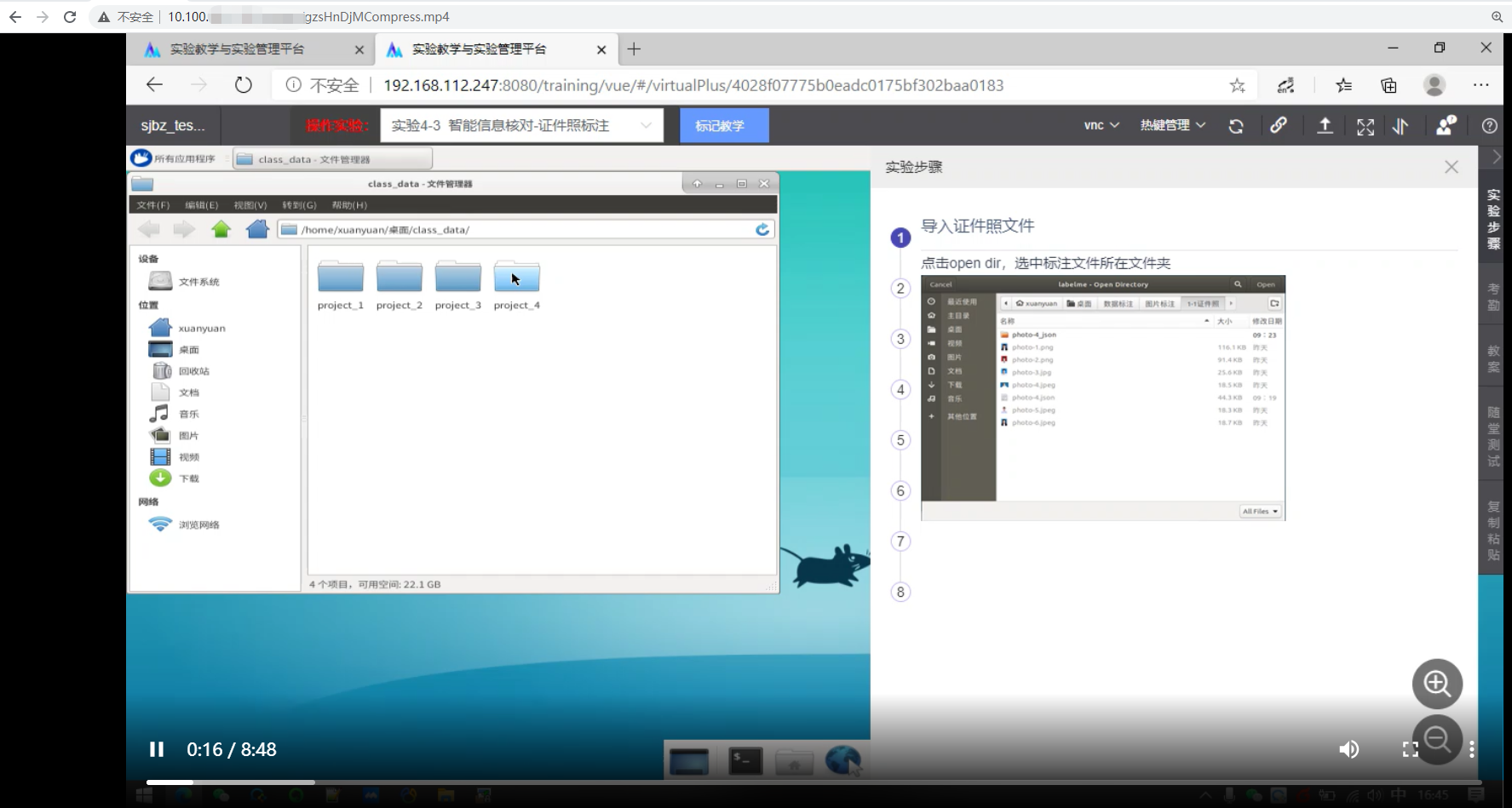Open the experiment selection dropdown
Screen dimensions: 1512x808
coord(521,125)
